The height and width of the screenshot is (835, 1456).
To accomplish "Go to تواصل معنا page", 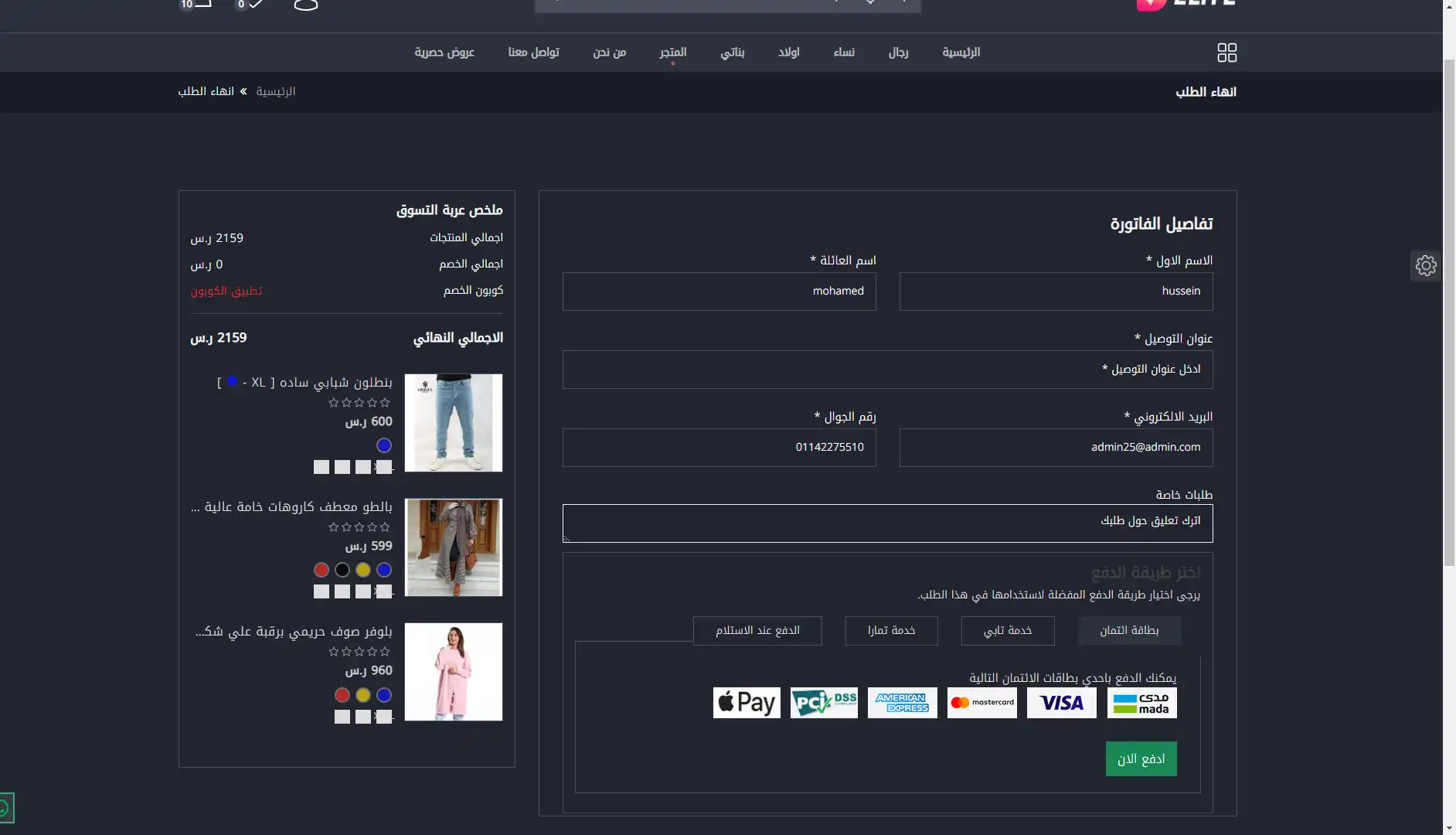I will point(533,53).
